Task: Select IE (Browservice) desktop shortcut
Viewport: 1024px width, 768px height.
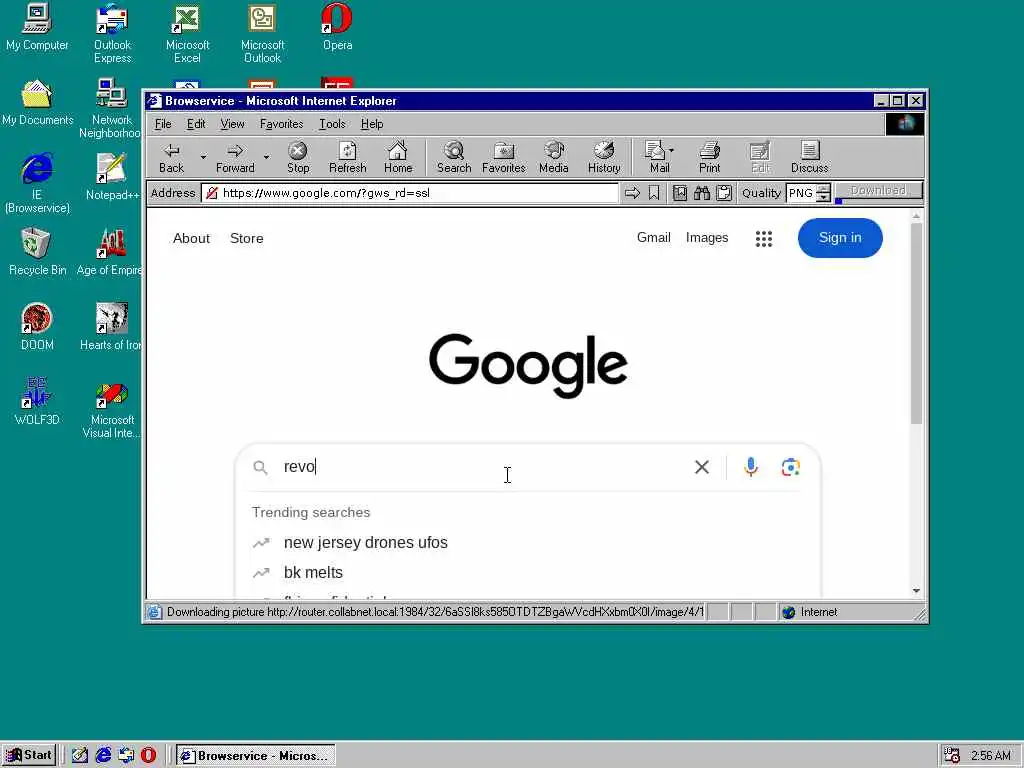Action: 37,184
